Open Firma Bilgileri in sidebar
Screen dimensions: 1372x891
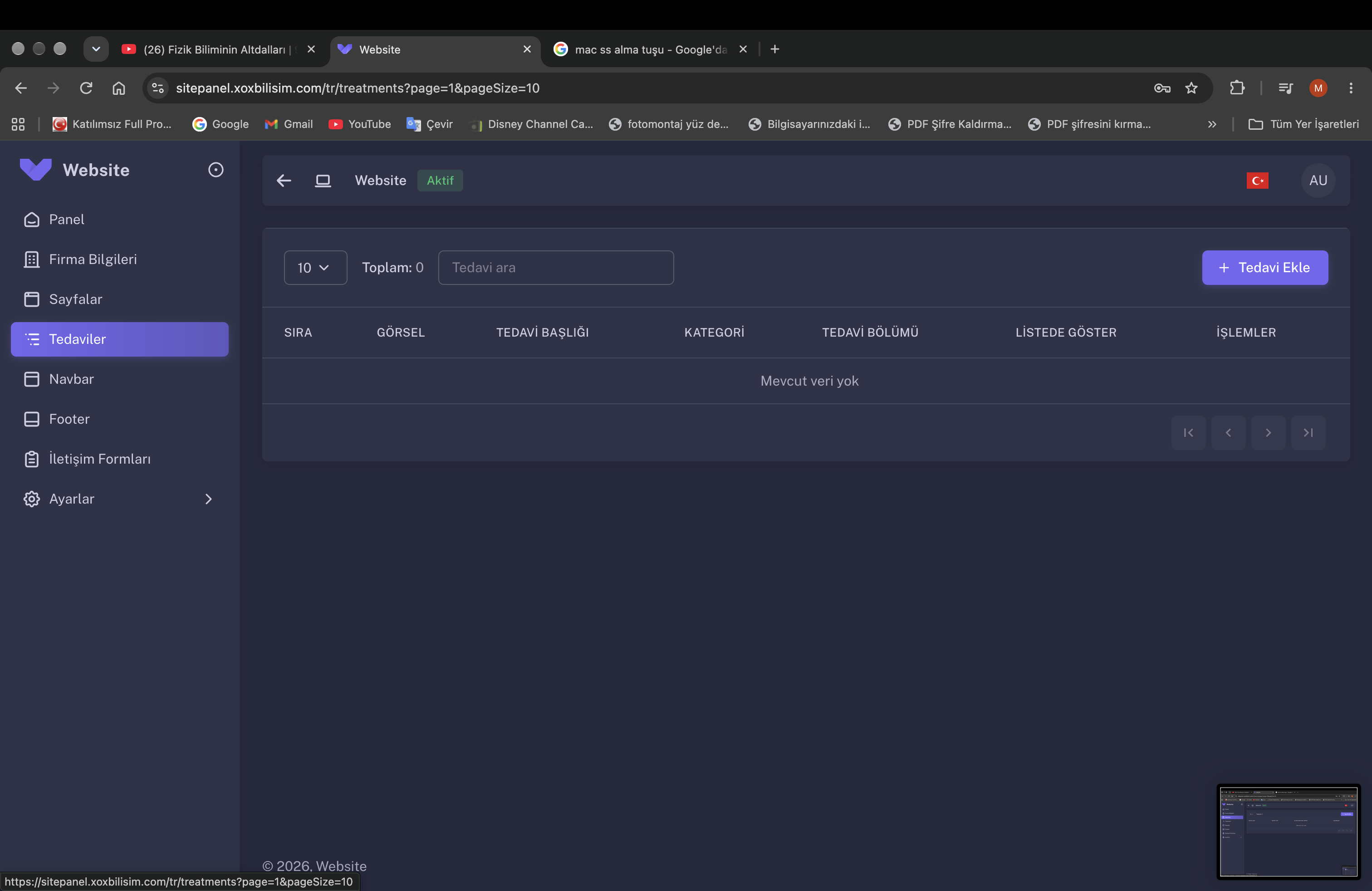(119, 259)
